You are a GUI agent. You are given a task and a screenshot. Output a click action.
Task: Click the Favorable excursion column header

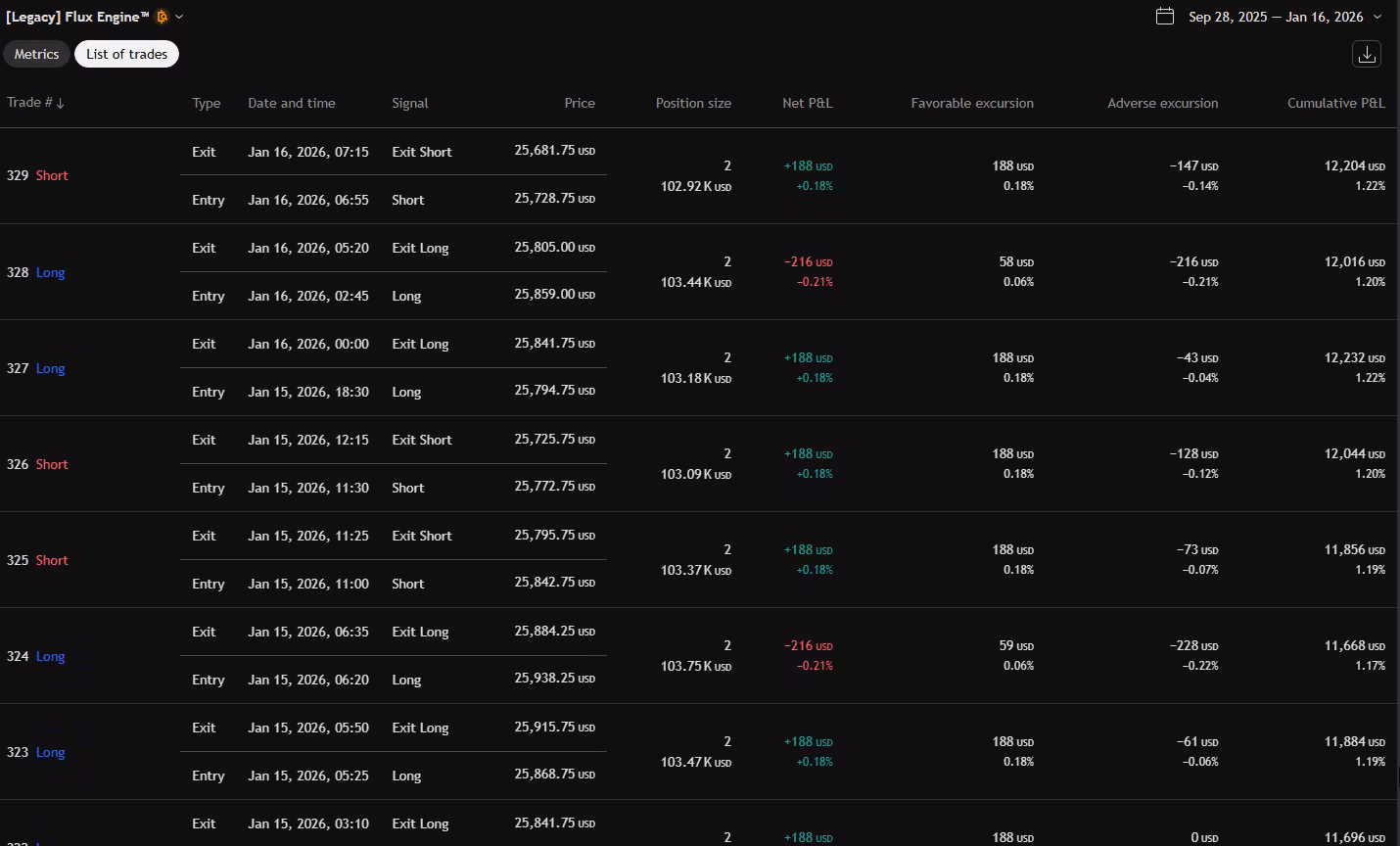click(971, 103)
